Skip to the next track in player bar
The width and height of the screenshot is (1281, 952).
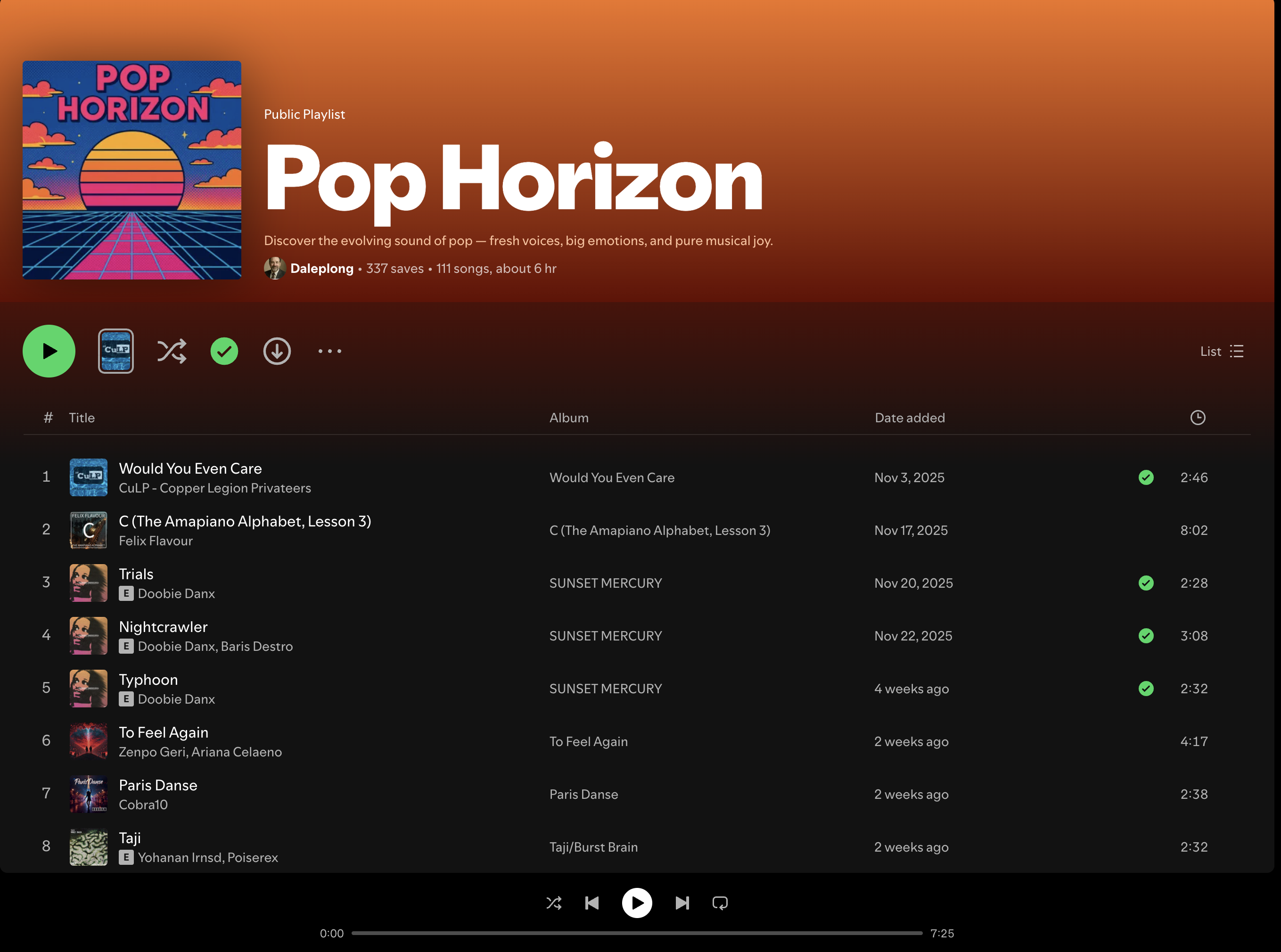(x=682, y=903)
